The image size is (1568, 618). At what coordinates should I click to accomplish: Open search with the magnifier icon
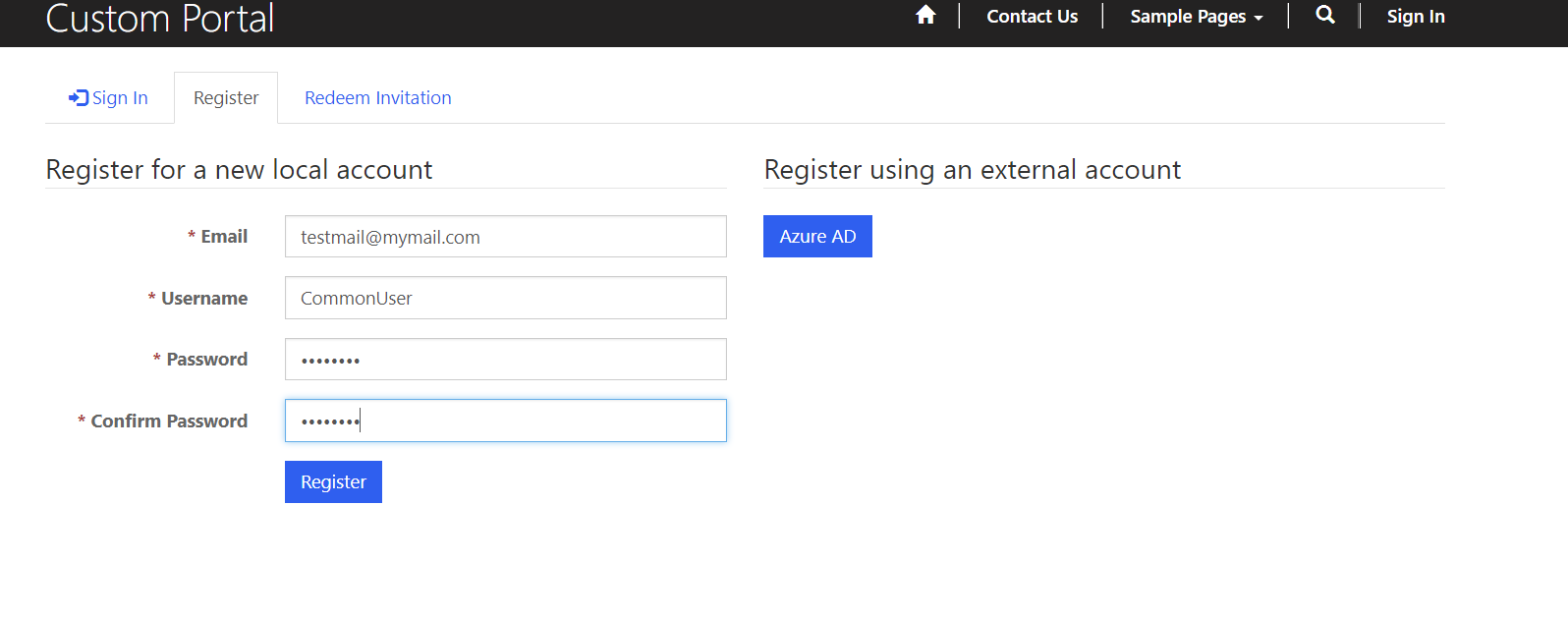[1324, 15]
